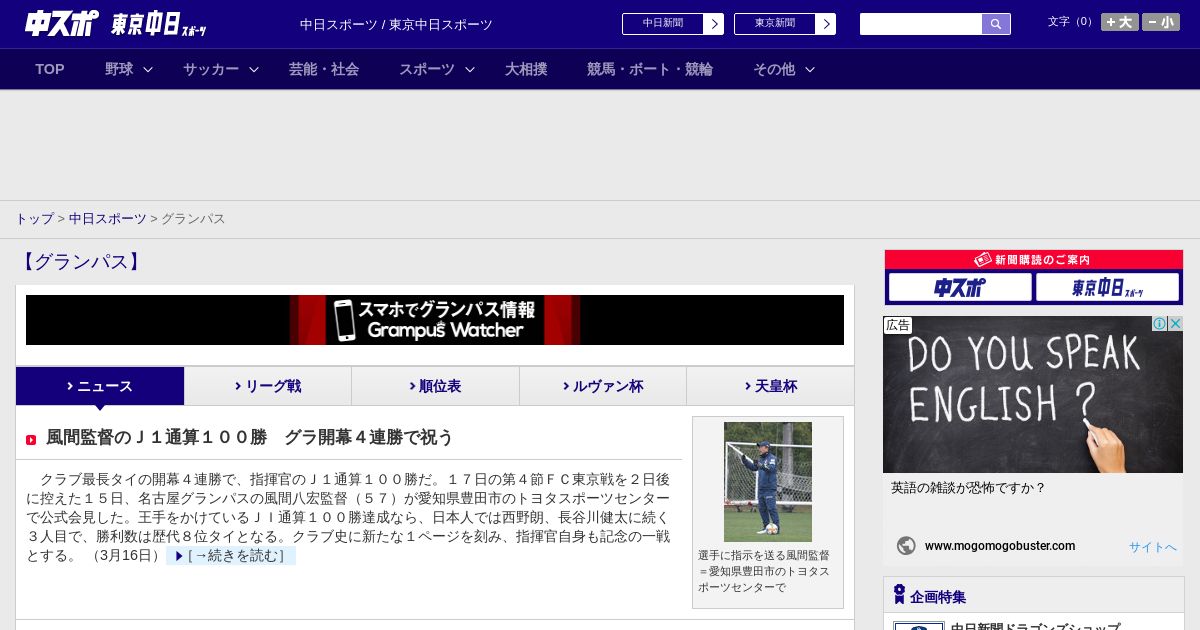Expand the サッカー dropdown chevron
The height and width of the screenshot is (630, 1200).
coord(254,69)
